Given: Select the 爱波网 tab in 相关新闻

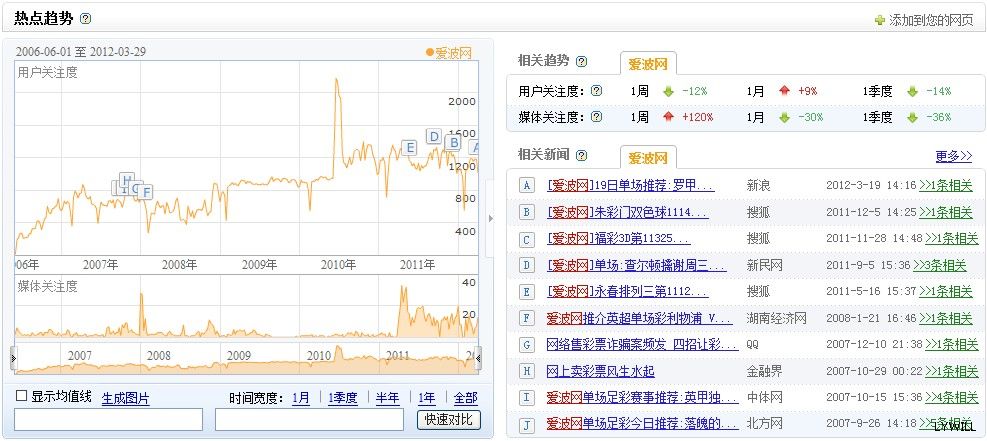Looking at the screenshot, I should (647, 158).
